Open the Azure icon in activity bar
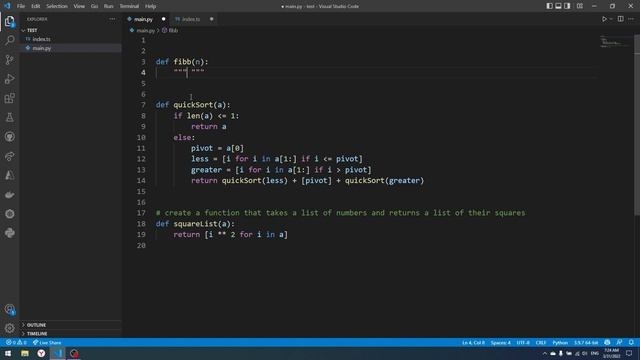Screen dimensions: 640x360 [9, 175]
